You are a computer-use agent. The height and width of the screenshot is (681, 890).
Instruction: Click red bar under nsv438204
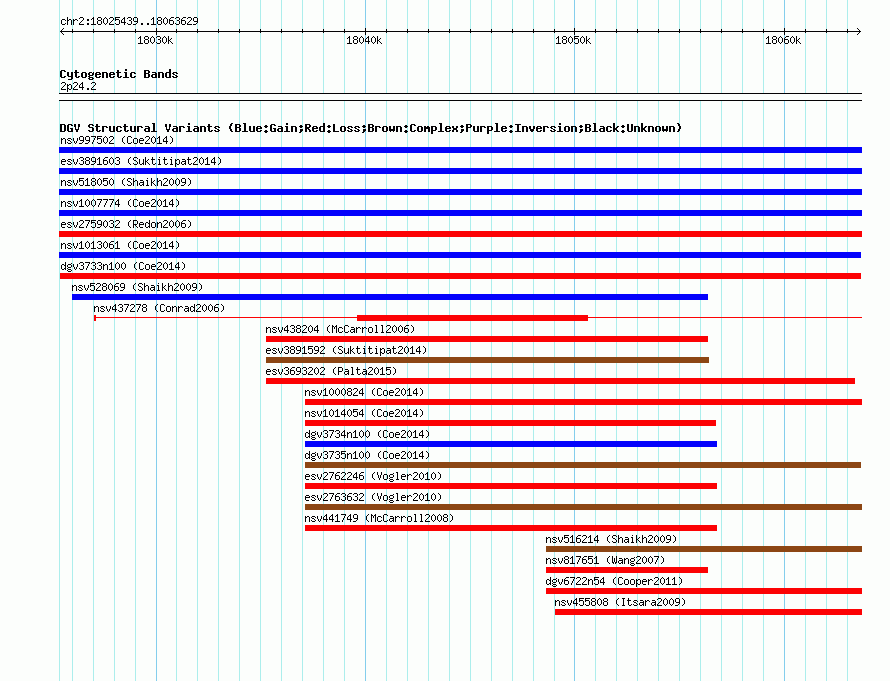487,339
